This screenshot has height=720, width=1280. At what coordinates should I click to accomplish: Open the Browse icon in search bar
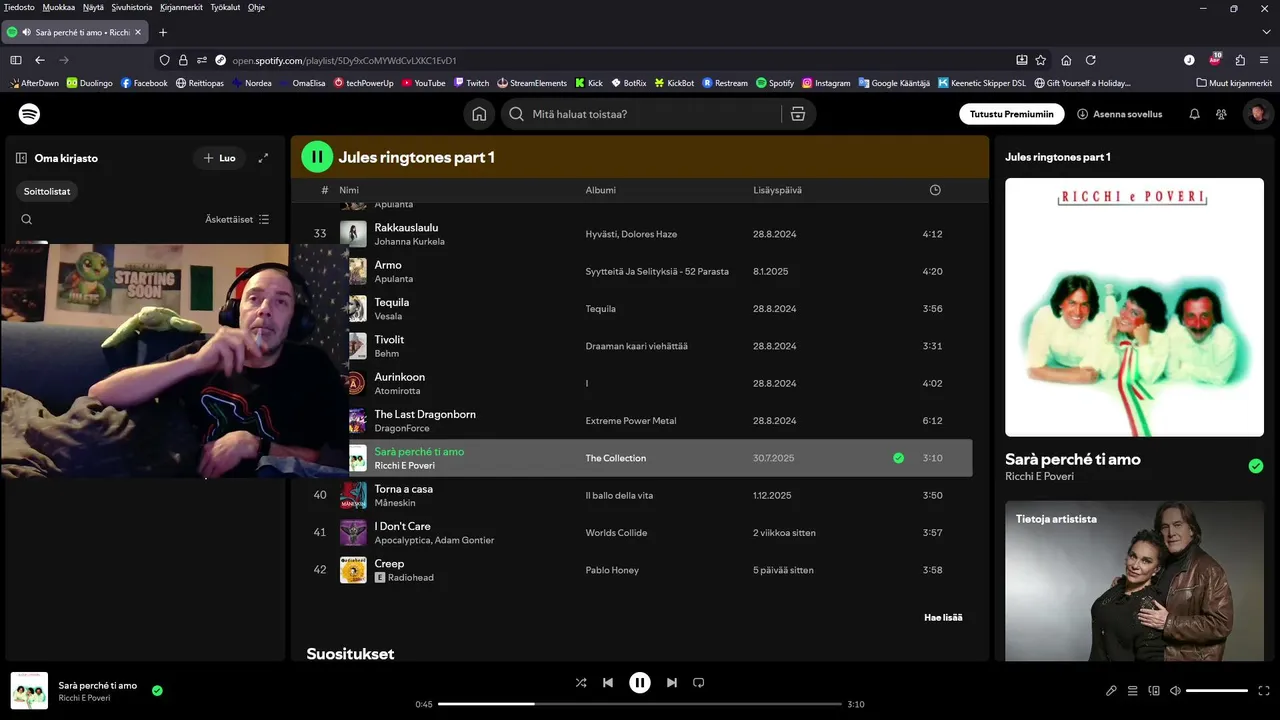coord(797,114)
